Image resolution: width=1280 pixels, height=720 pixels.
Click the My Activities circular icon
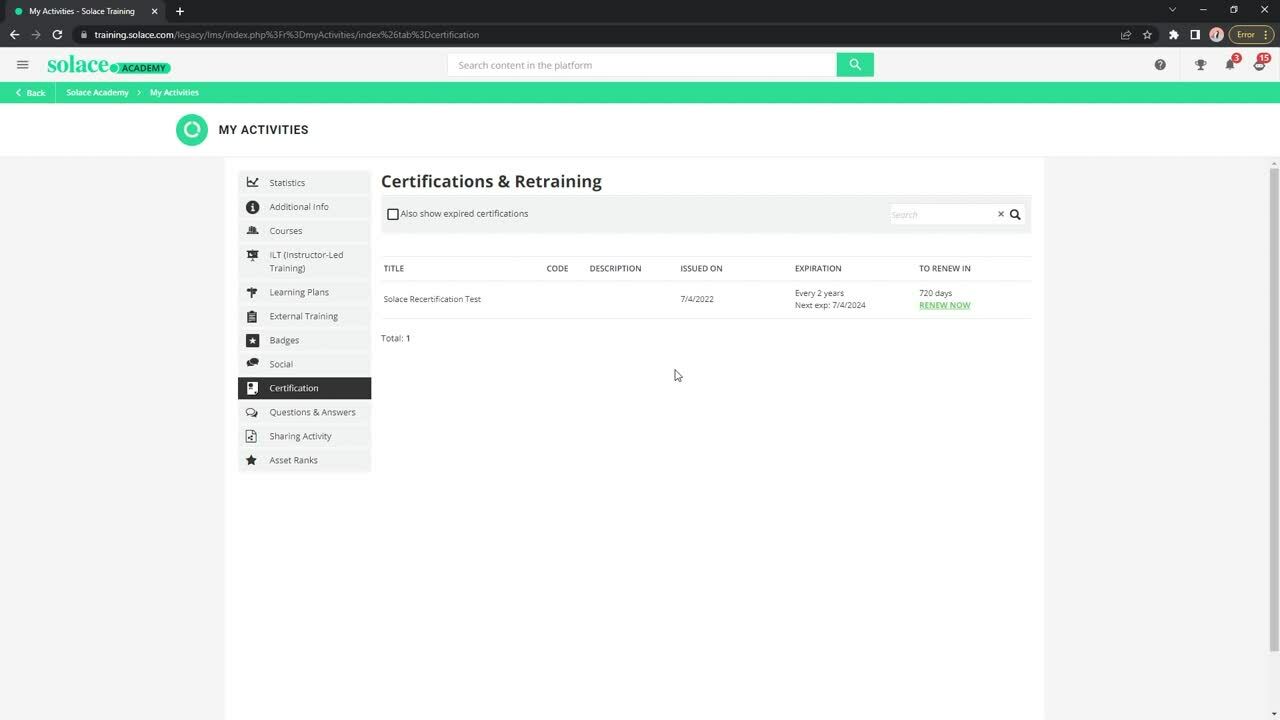coord(192,130)
